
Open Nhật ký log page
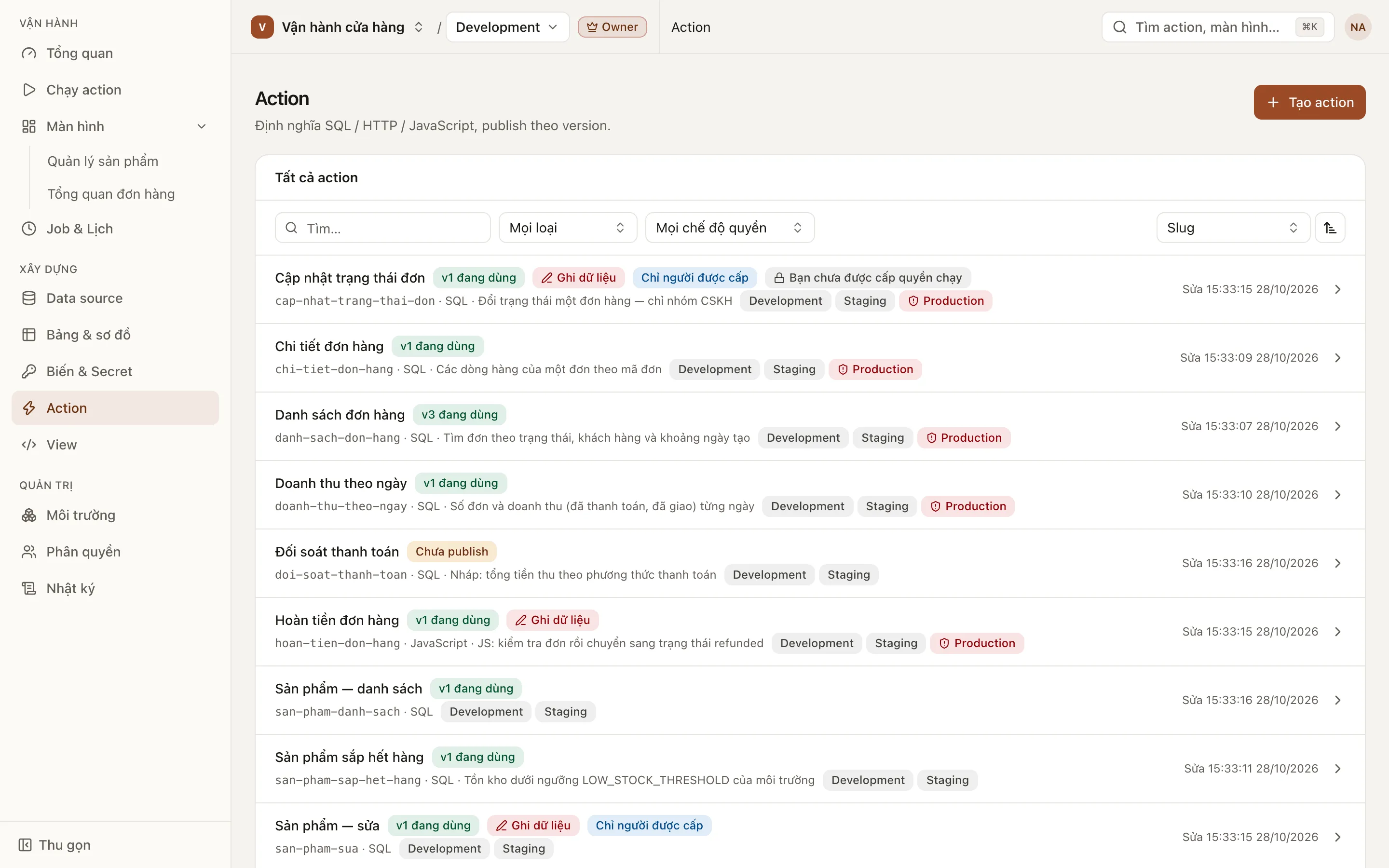pyautogui.click(x=115, y=588)
